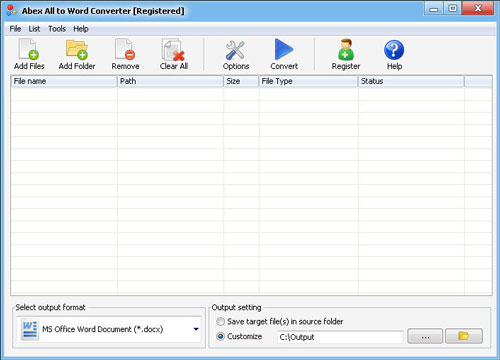Image resolution: width=500 pixels, height=360 pixels.
Task: Open the List menu
Action: point(34,29)
